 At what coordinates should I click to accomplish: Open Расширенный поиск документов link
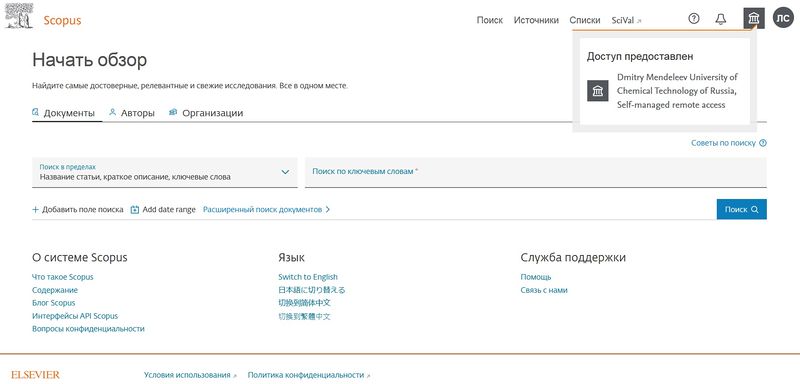266,210
